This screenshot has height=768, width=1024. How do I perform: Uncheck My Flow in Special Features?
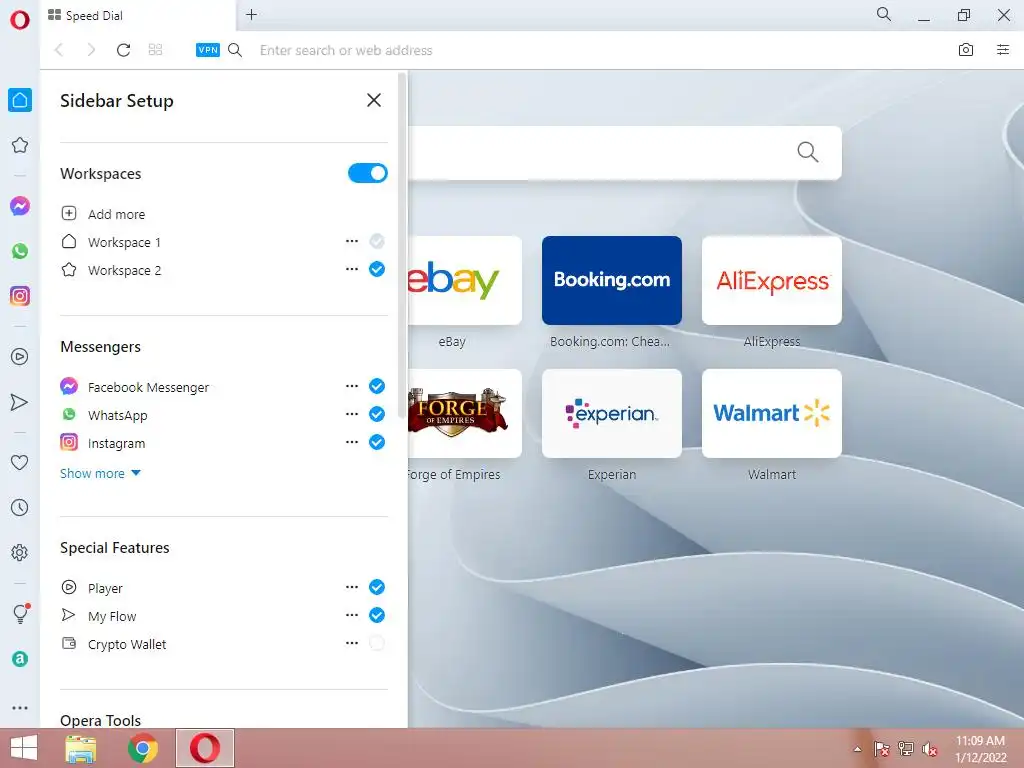point(377,615)
